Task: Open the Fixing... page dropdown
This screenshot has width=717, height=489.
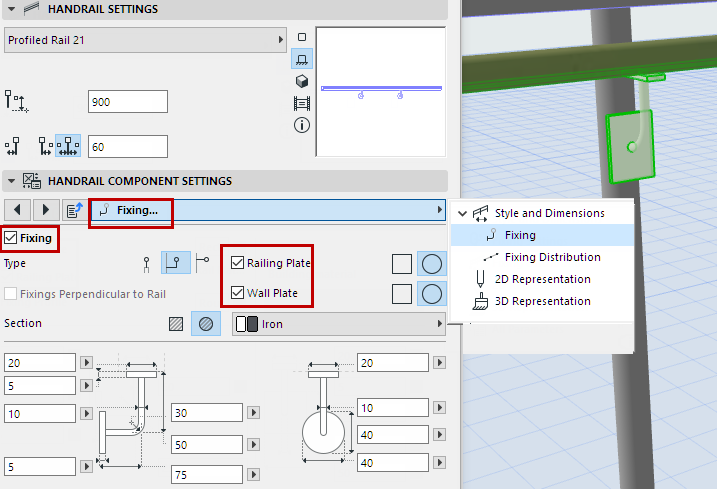Action: (268, 210)
